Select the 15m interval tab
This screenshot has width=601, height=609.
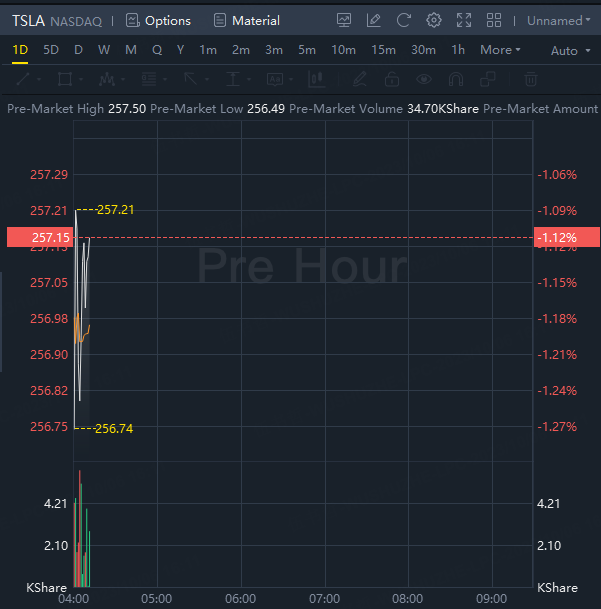(x=383, y=50)
